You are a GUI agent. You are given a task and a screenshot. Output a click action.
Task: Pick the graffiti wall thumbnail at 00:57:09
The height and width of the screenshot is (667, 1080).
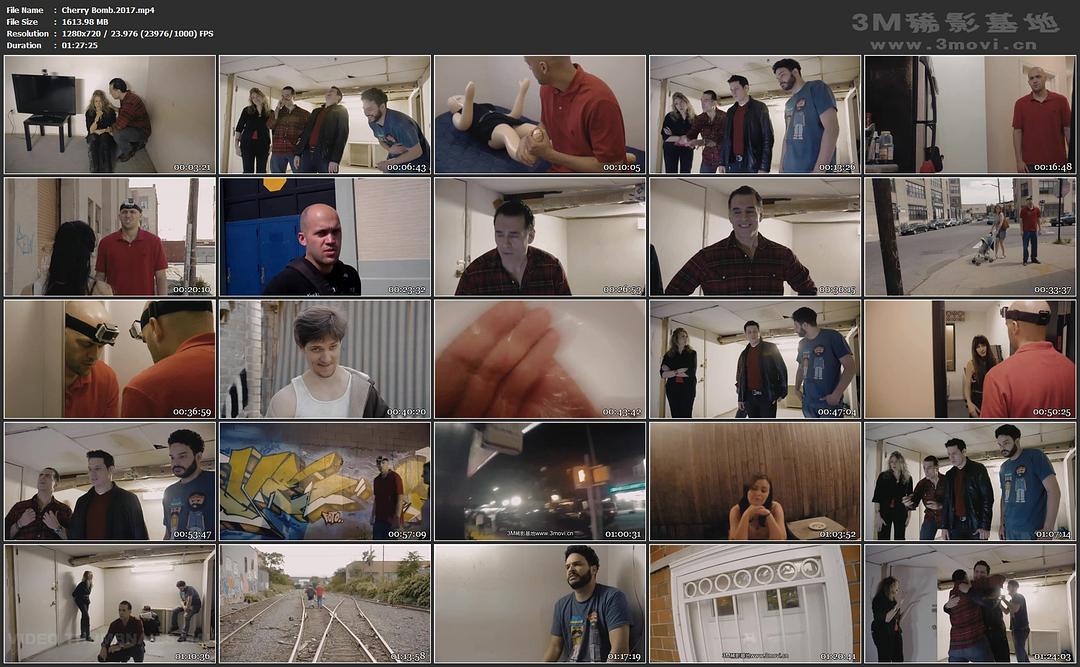point(325,481)
